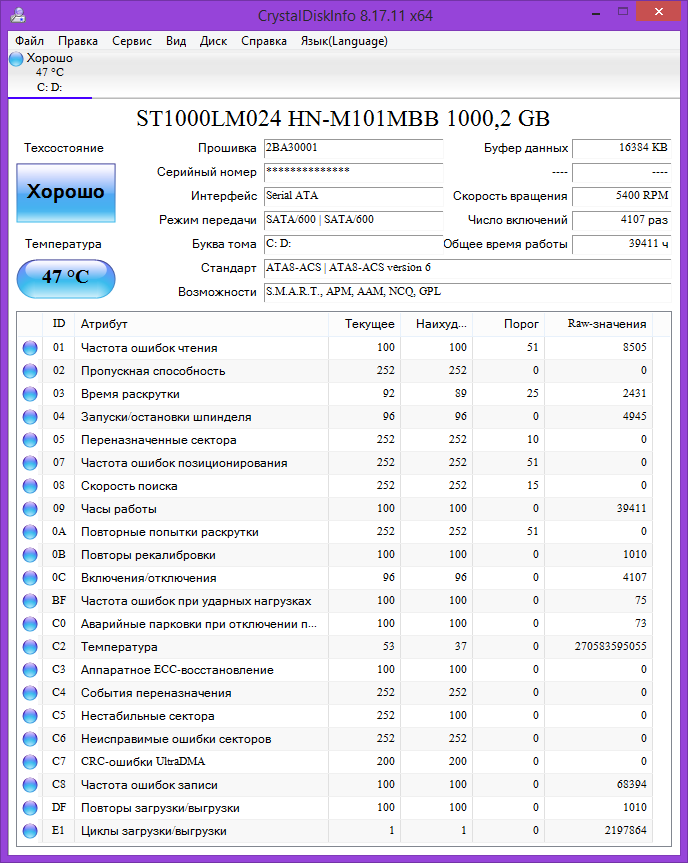Click the Наихуд... column header
Screen dimensions: 688x863
(436, 324)
